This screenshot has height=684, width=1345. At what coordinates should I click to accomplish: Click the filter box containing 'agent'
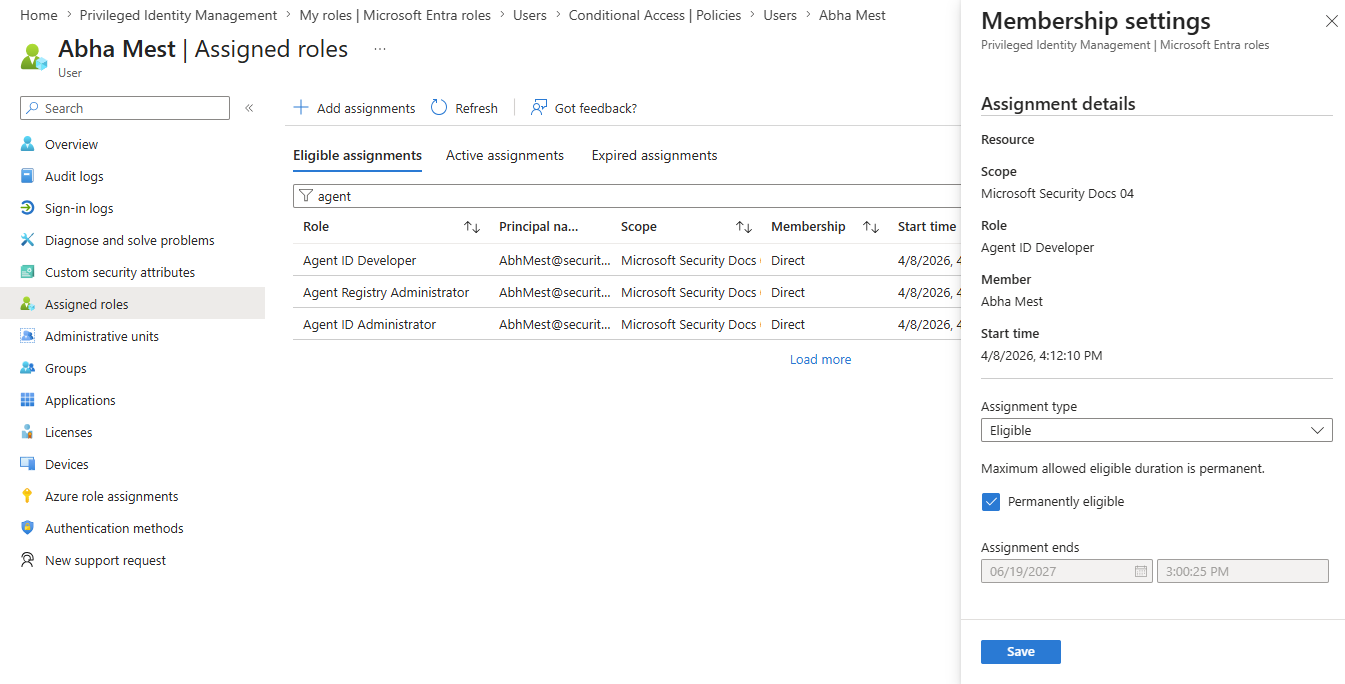pos(627,196)
